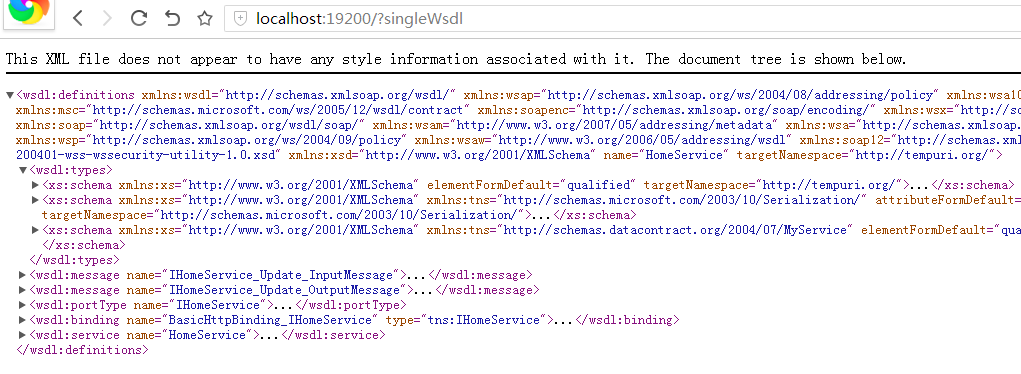Expand the Serialization xs:schema node
The height and width of the screenshot is (374, 1021).
point(36,200)
